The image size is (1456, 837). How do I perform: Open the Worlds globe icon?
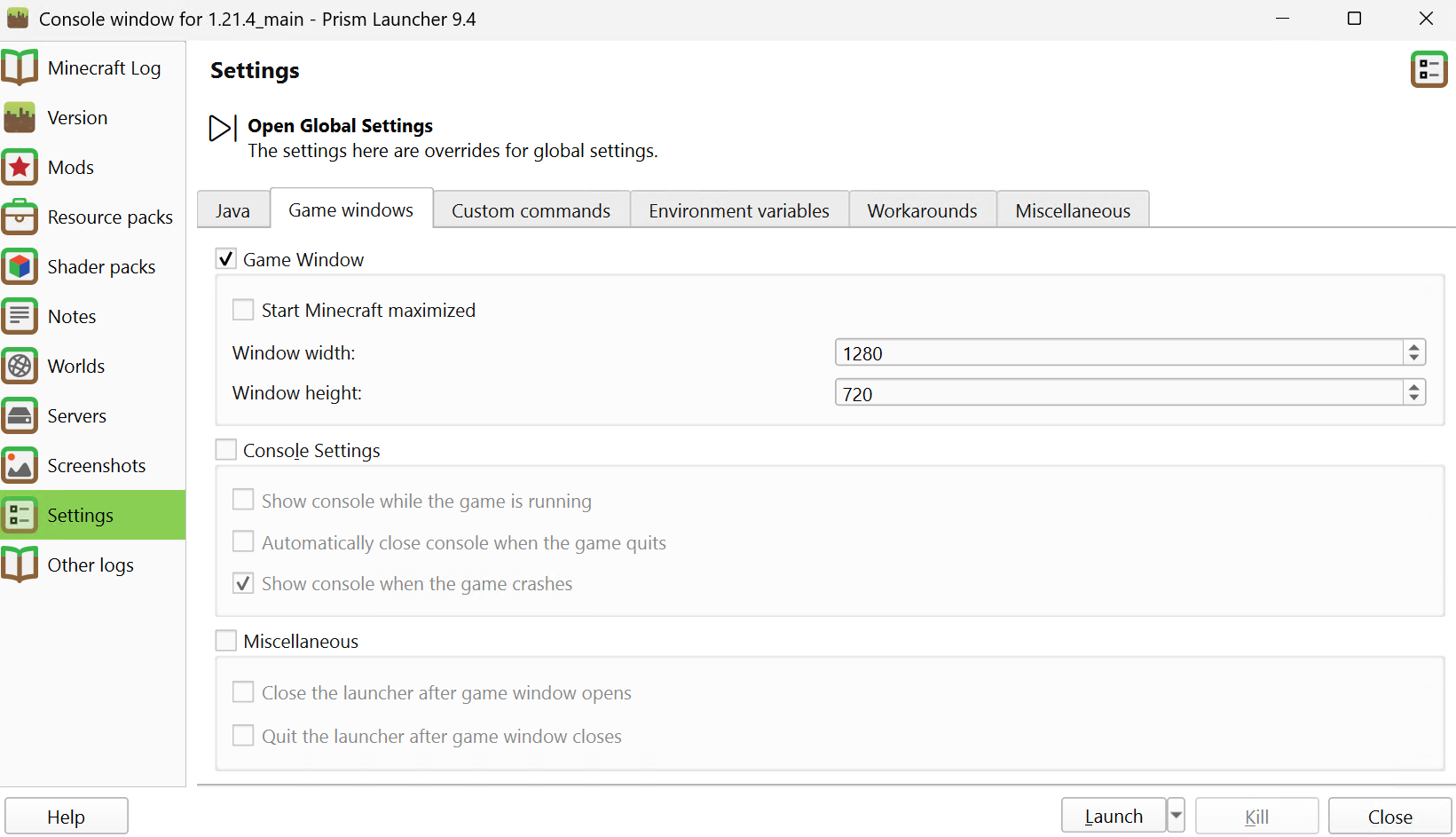click(x=20, y=366)
